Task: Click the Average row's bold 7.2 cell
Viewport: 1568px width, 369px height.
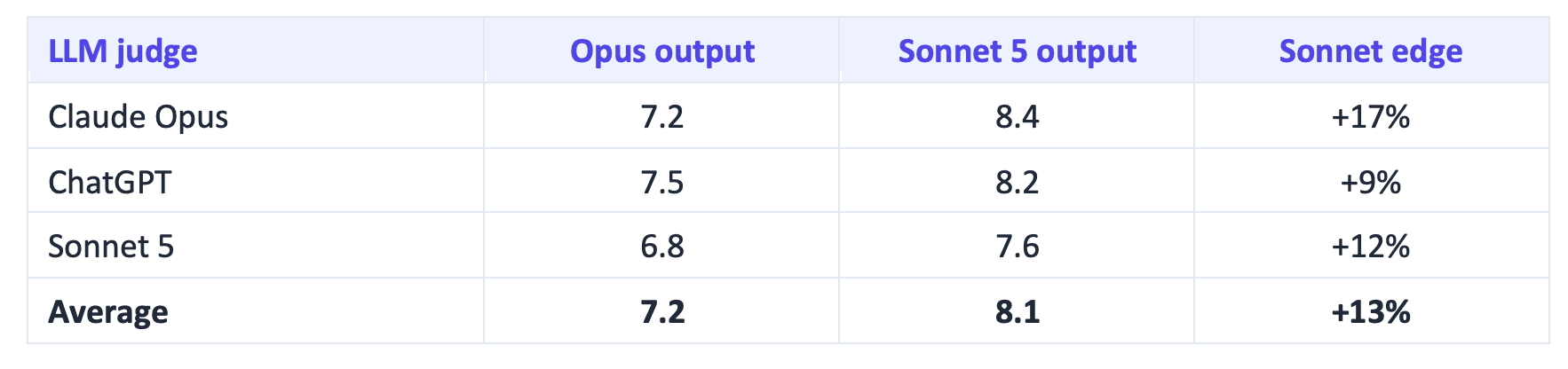Action: (x=662, y=311)
